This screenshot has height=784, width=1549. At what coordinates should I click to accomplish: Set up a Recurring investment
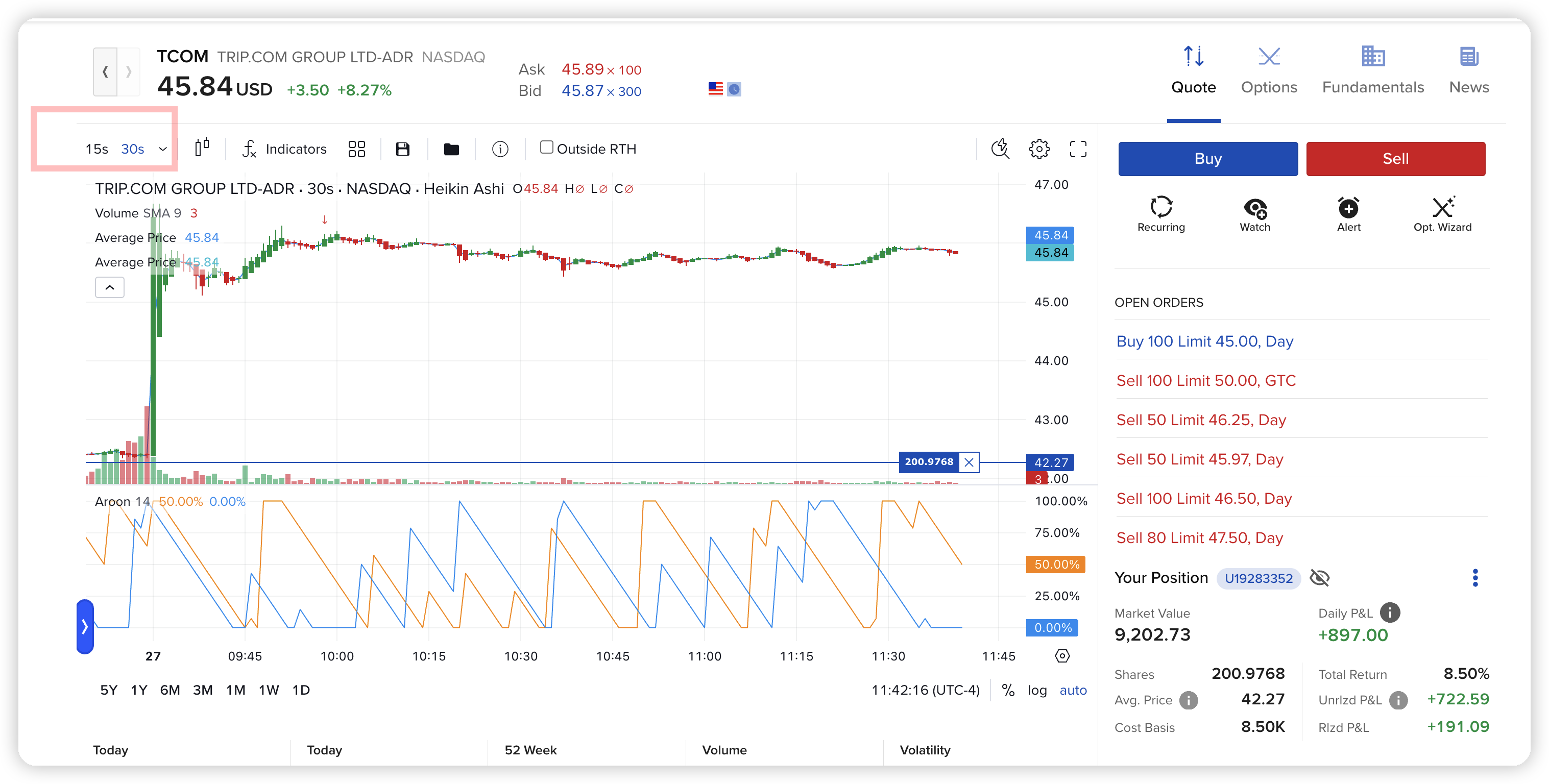[x=1160, y=214]
